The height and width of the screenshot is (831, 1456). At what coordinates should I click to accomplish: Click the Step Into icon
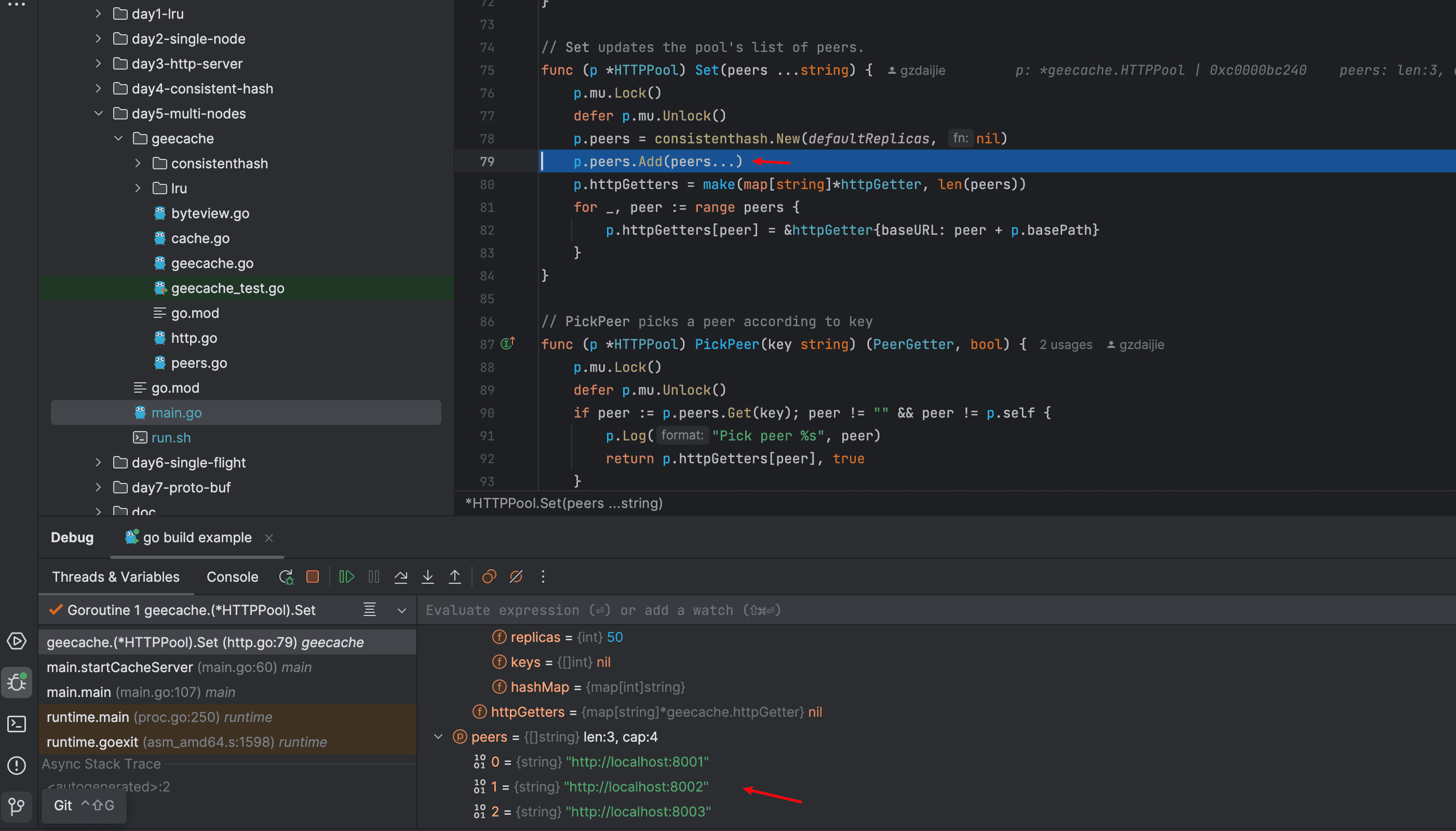pos(427,577)
